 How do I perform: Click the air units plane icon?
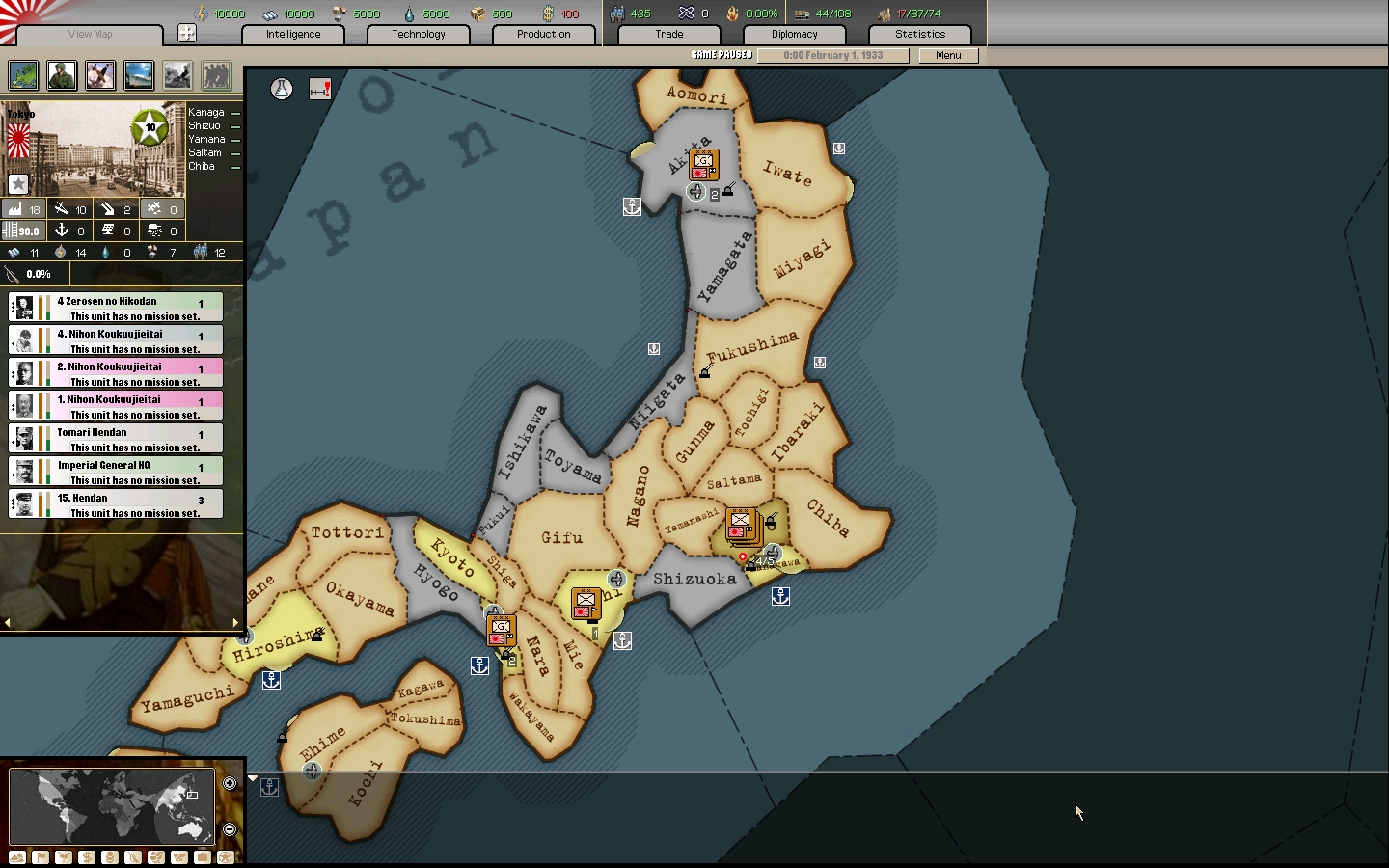(100, 75)
